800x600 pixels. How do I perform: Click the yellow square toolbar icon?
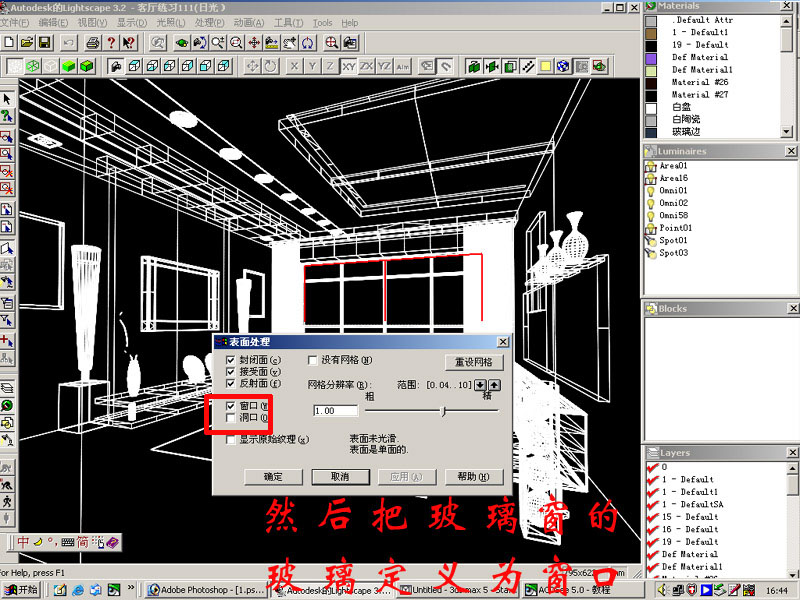point(545,66)
